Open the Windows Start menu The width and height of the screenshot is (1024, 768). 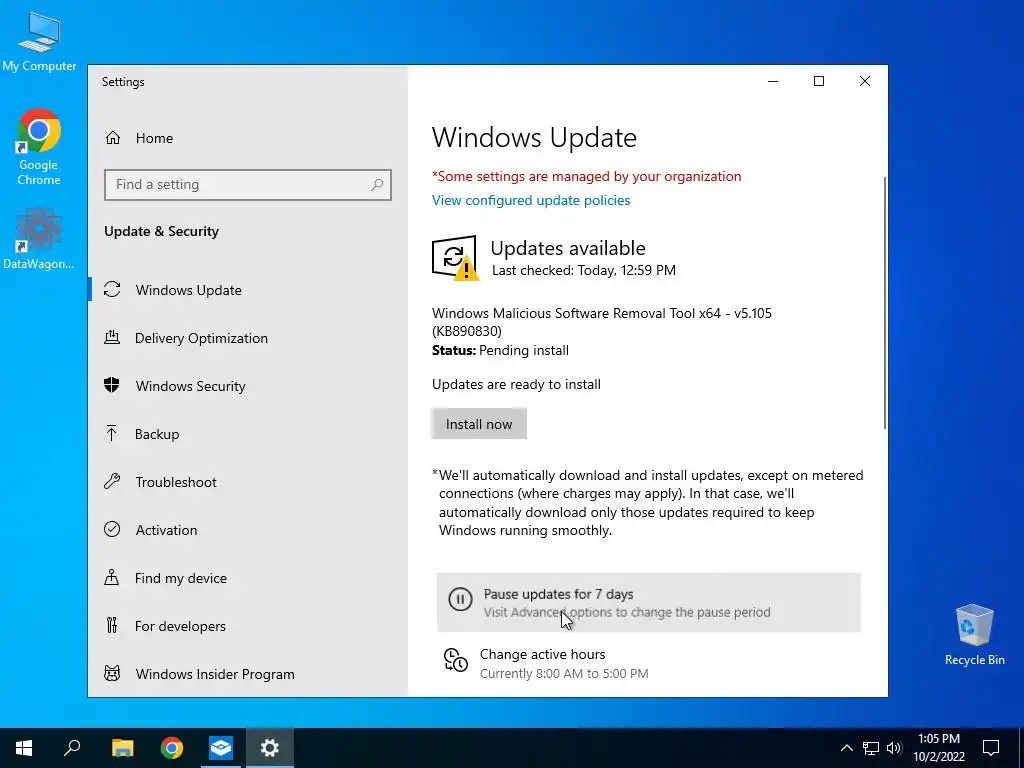[24, 748]
